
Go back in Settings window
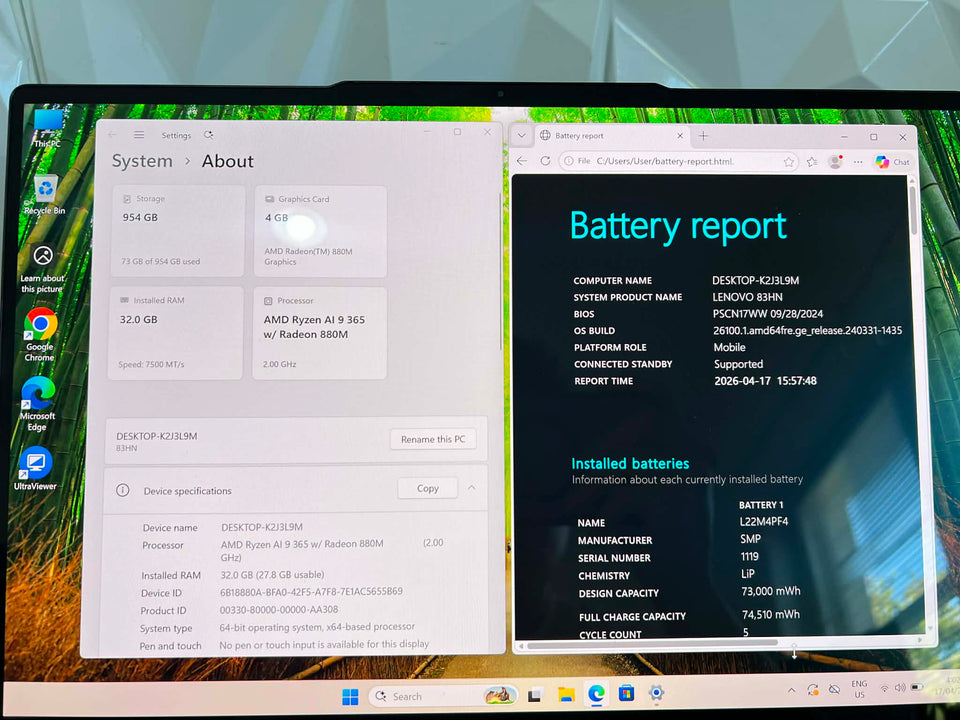pyautogui.click(x=113, y=135)
